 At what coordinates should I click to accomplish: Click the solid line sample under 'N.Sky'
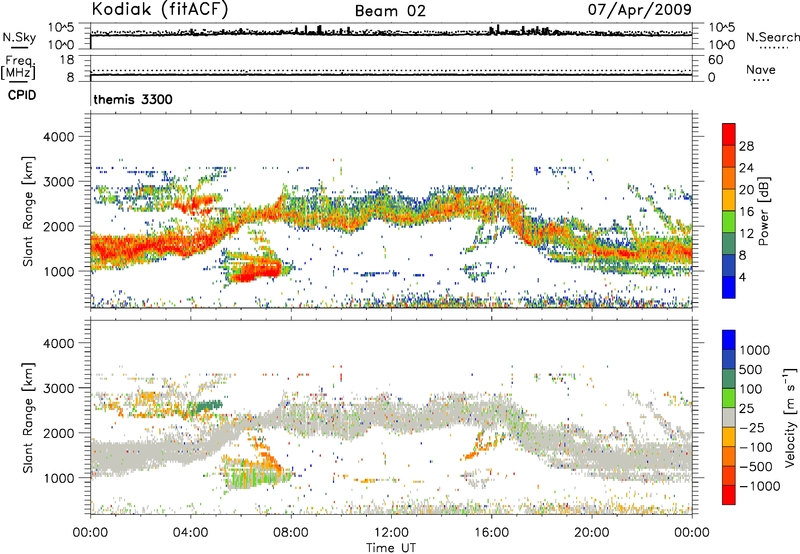pyautogui.click(x=19, y=48)
